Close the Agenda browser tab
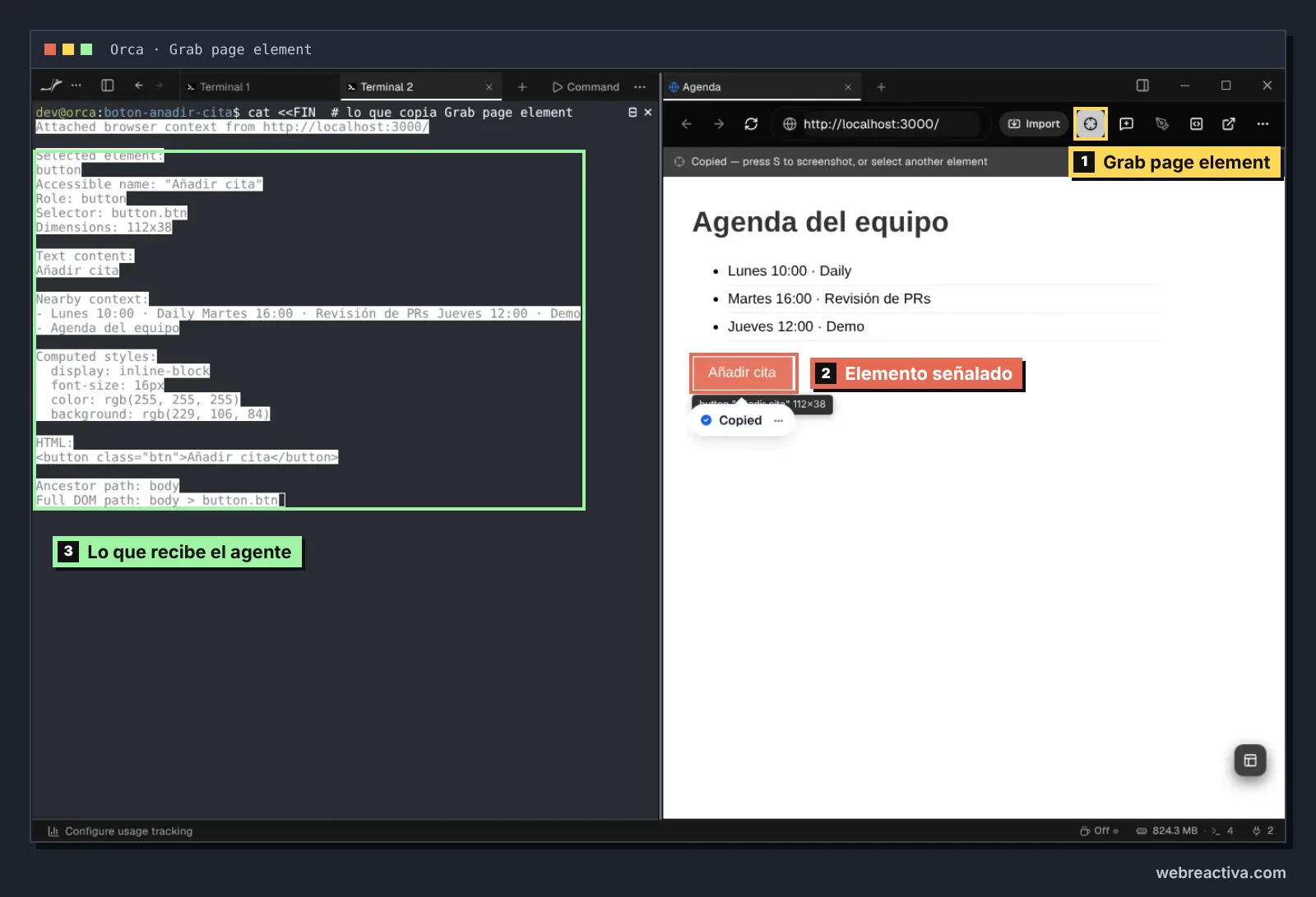 click(x=848, y=87)
